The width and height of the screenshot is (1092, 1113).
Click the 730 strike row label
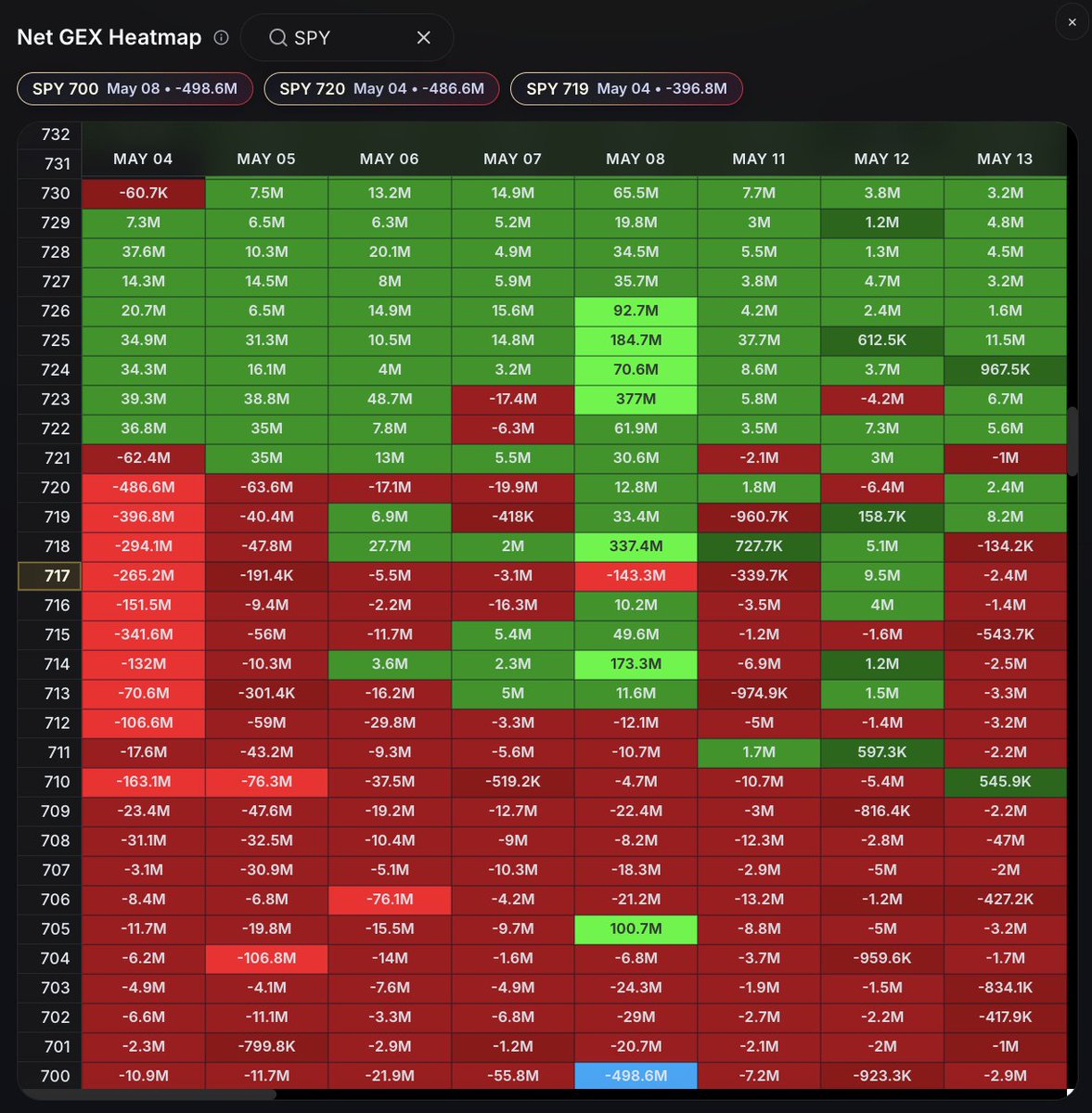tap(50, 193)
